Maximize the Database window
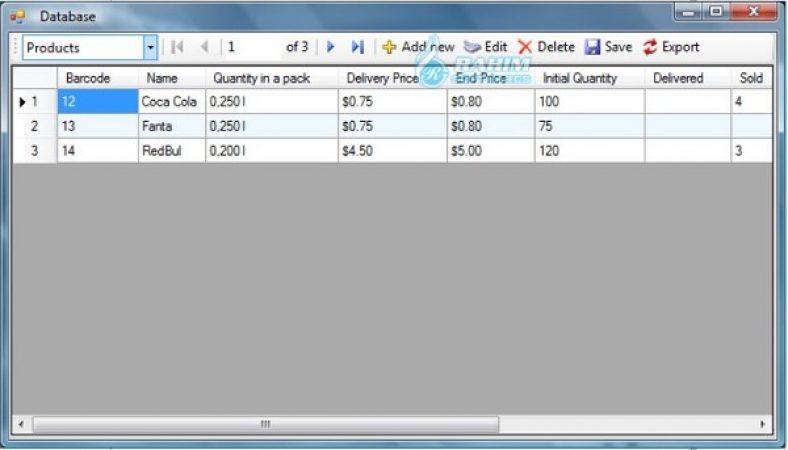 click(716, 12)
